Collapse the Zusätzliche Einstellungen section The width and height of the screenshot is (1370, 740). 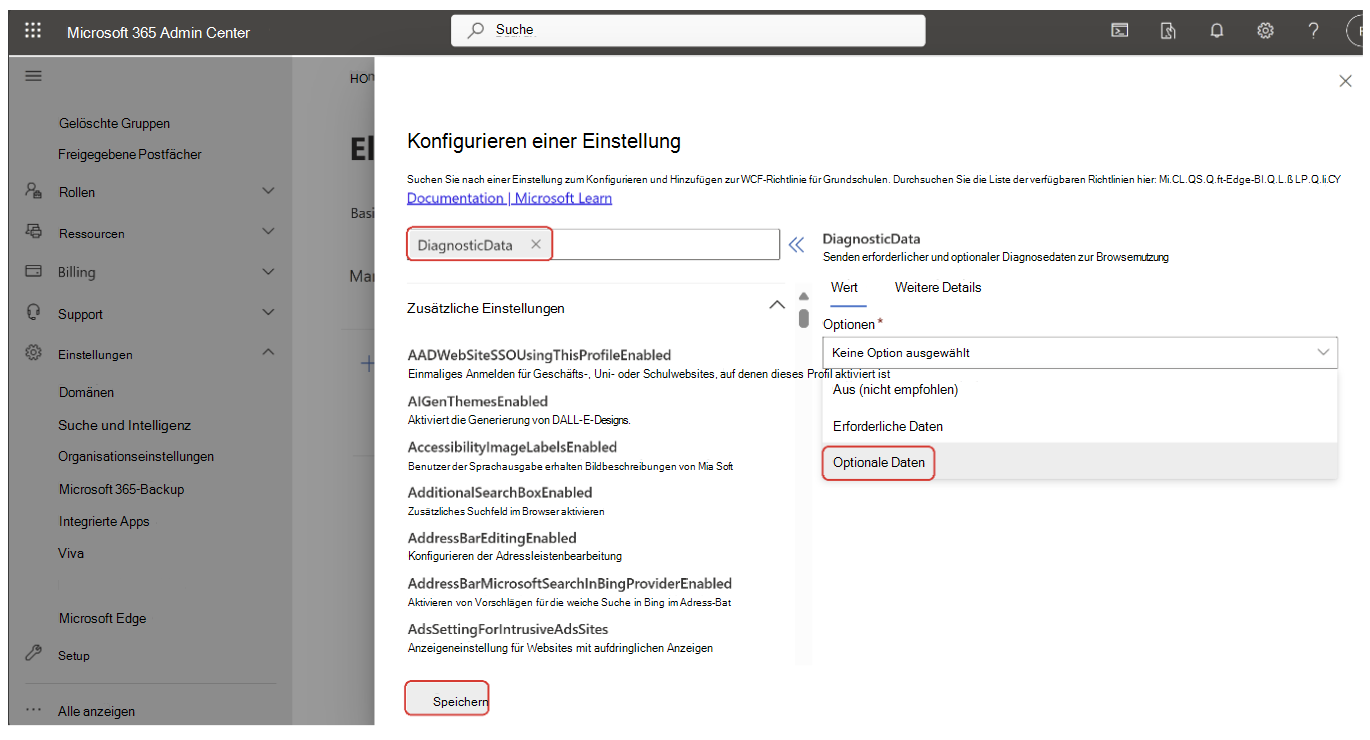click(x=777, y=305)
